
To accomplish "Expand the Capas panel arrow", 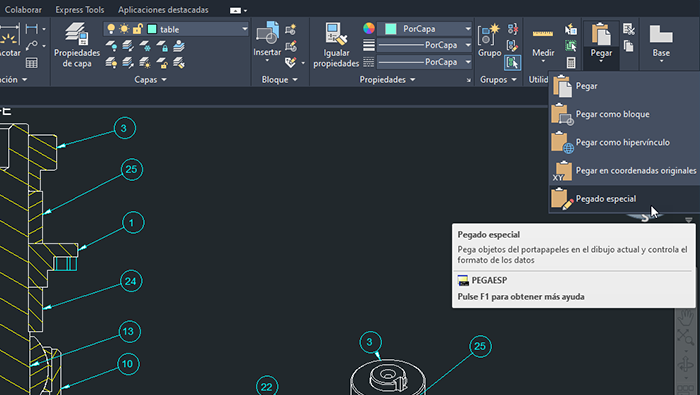I will [x=164, y=79].
